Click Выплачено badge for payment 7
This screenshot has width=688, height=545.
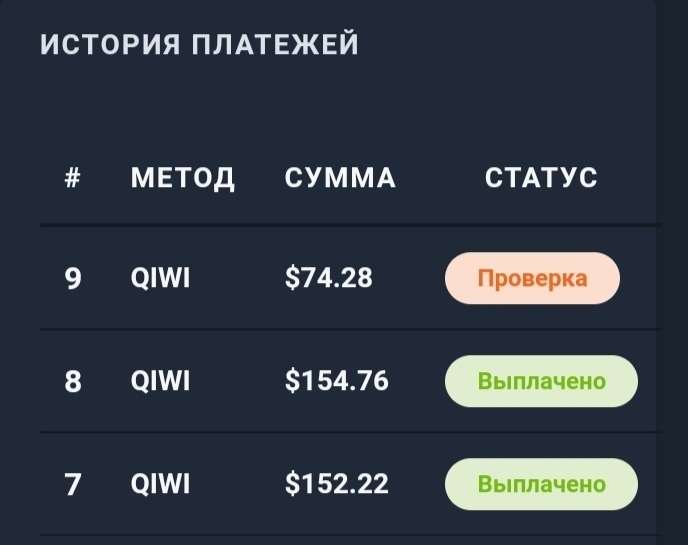[541, 484]
